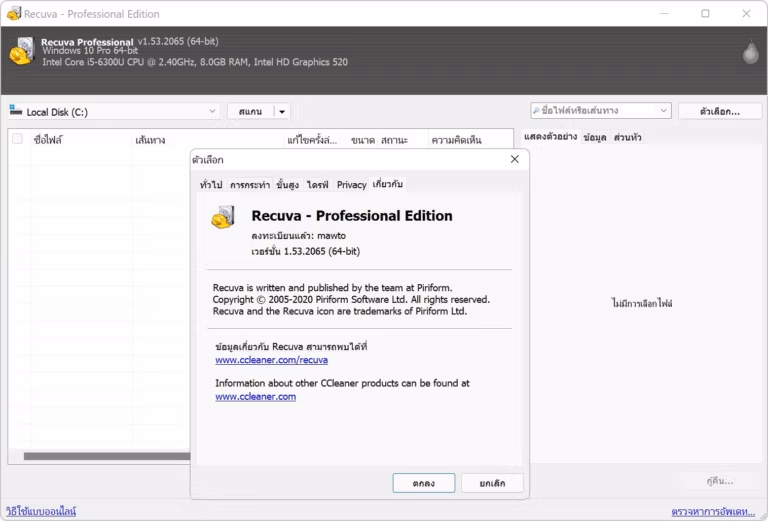
Task: Select the Privacy tab
Action: [351, 185]
